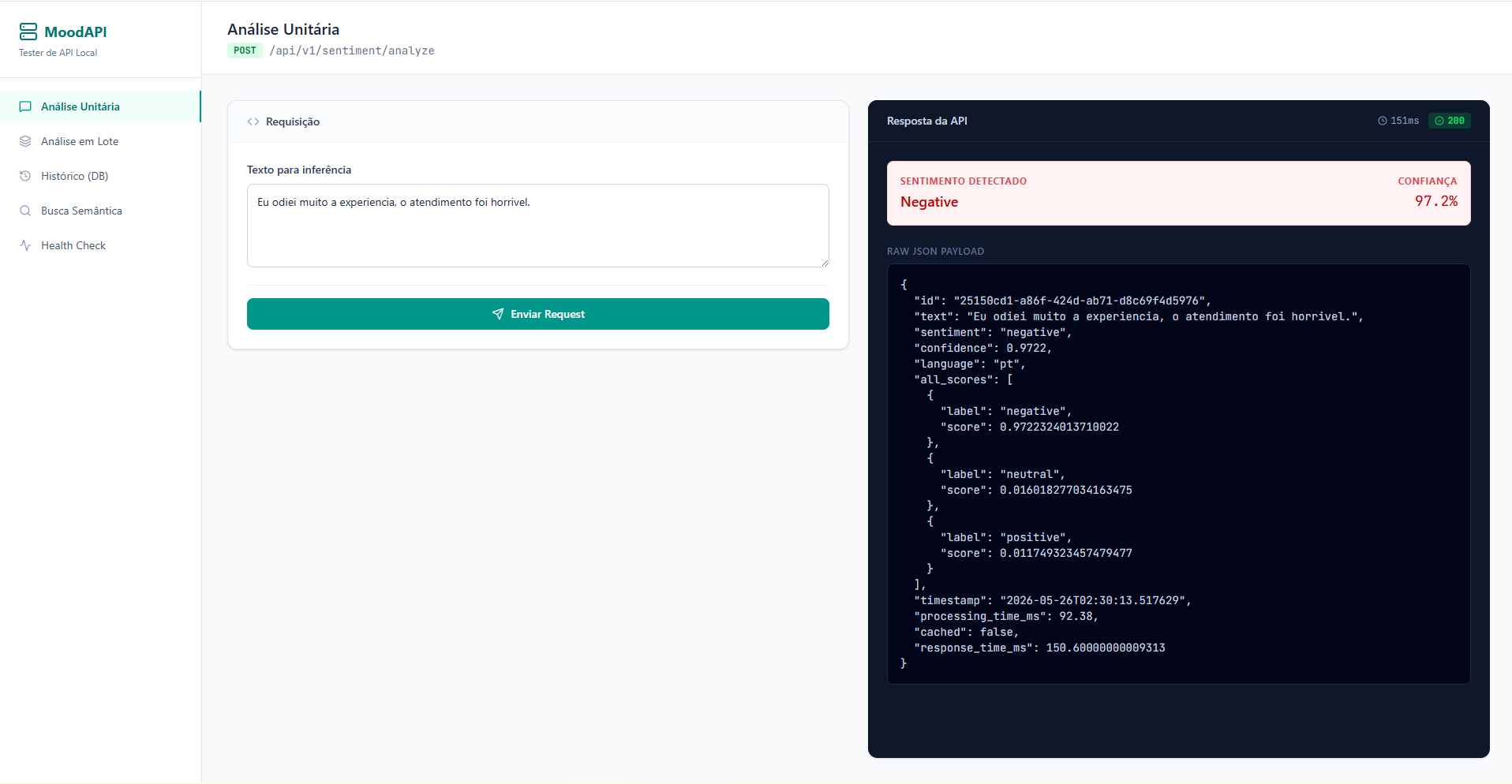Click the "label": "neutral" JSON line
1512x784 pixels.
click(1003, 474)
